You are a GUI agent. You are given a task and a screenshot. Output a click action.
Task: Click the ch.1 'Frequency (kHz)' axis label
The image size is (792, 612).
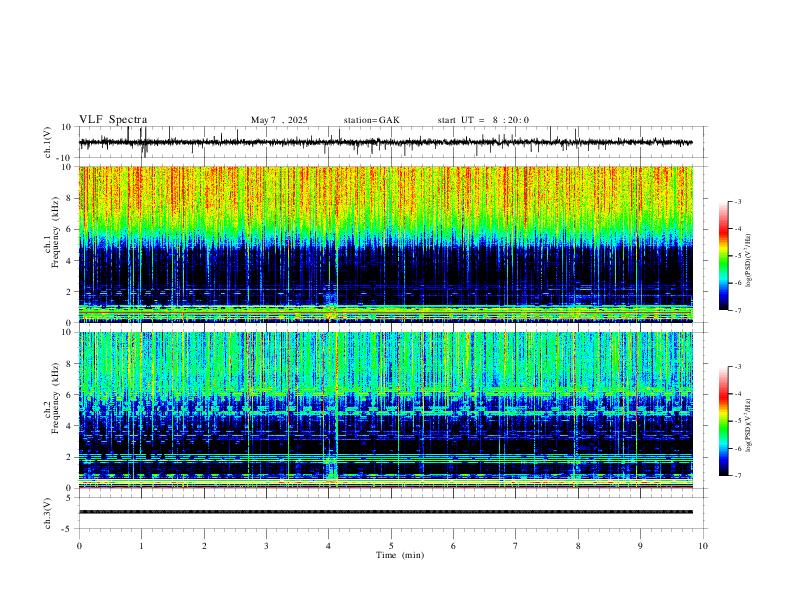[55, 232]
